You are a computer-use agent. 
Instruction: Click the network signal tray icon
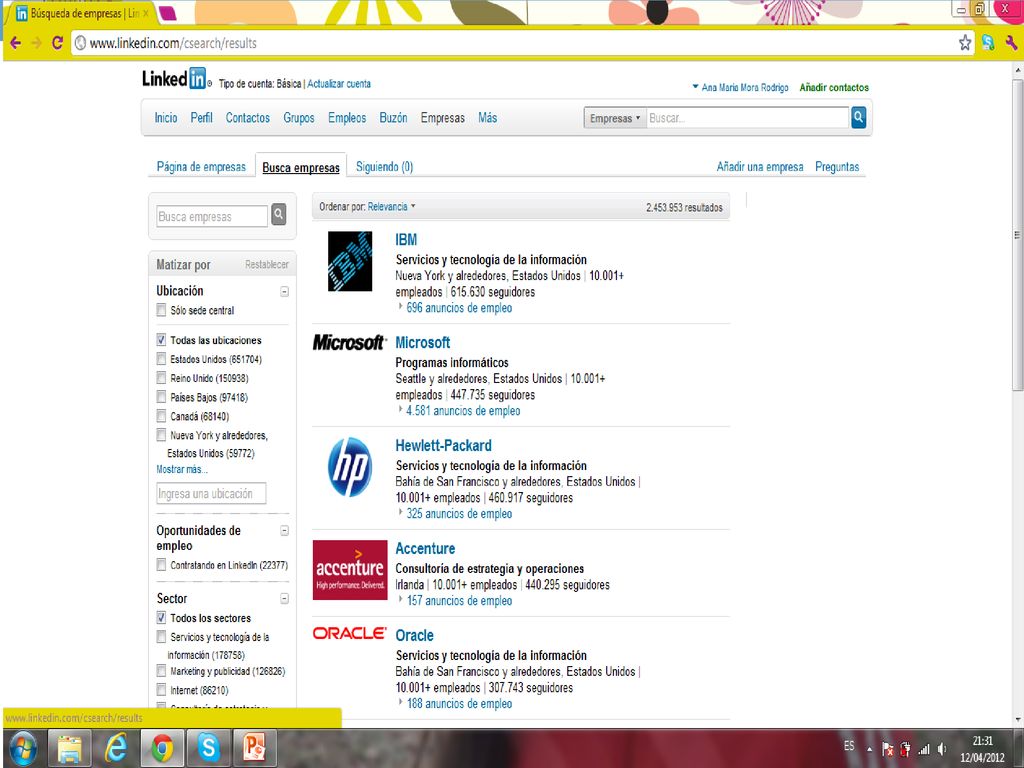[x=924, y=749]
